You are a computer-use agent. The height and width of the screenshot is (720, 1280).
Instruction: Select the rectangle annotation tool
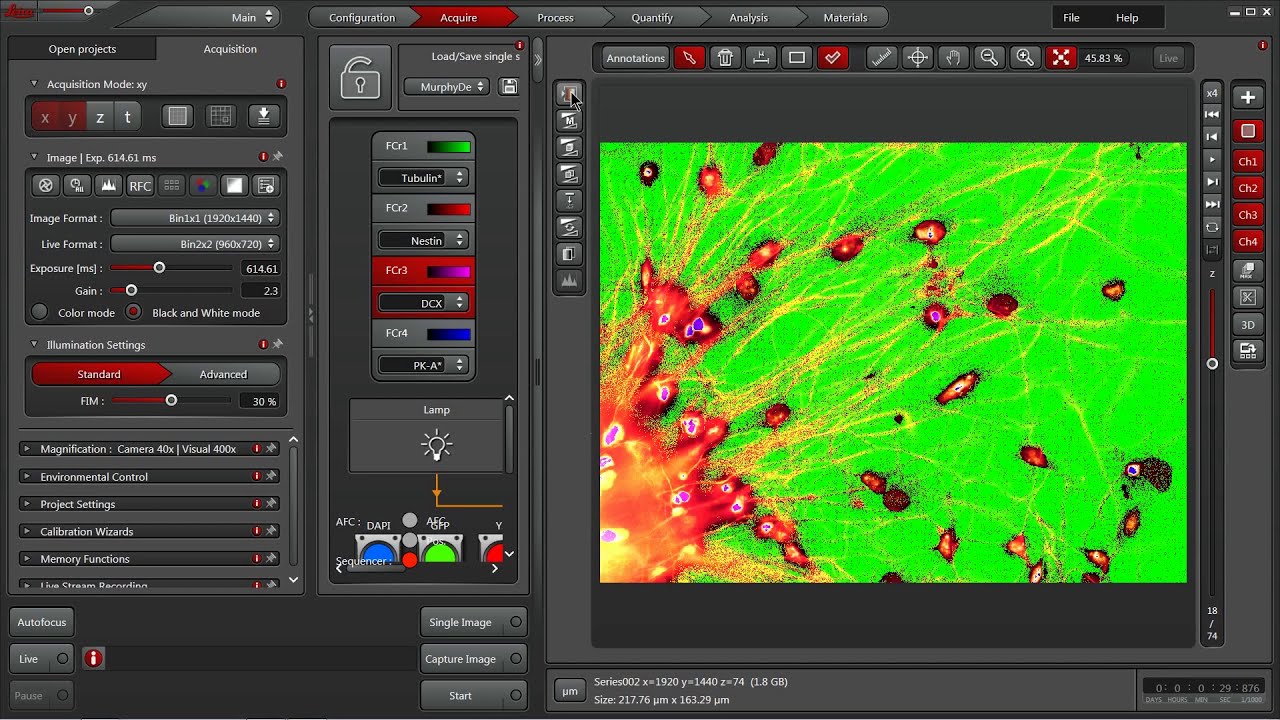pos(797,58)
